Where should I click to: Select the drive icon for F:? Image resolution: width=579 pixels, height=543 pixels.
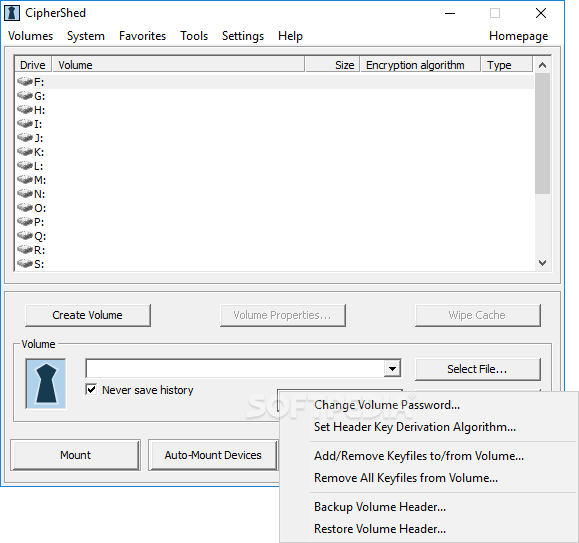[25, 81]
